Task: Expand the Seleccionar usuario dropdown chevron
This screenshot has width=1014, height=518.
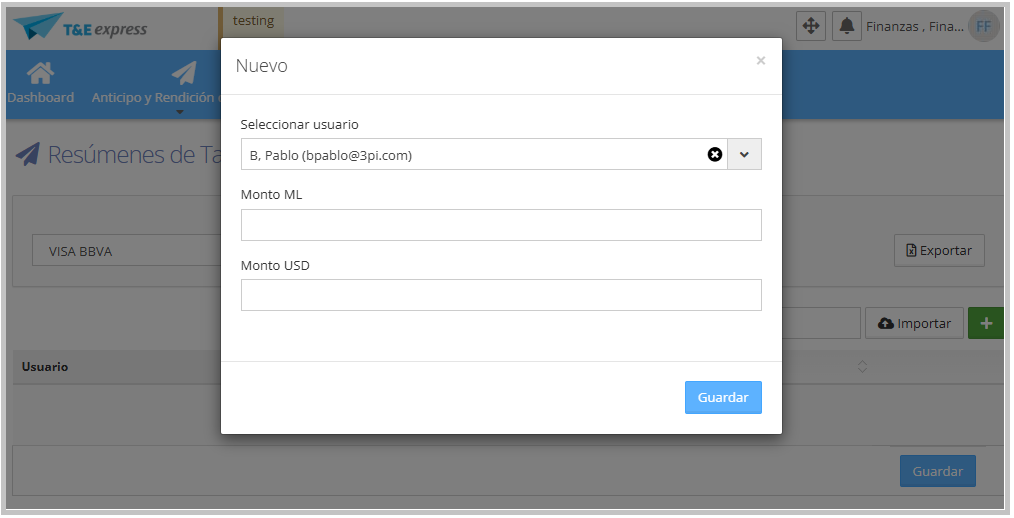Action: [744, 154]
